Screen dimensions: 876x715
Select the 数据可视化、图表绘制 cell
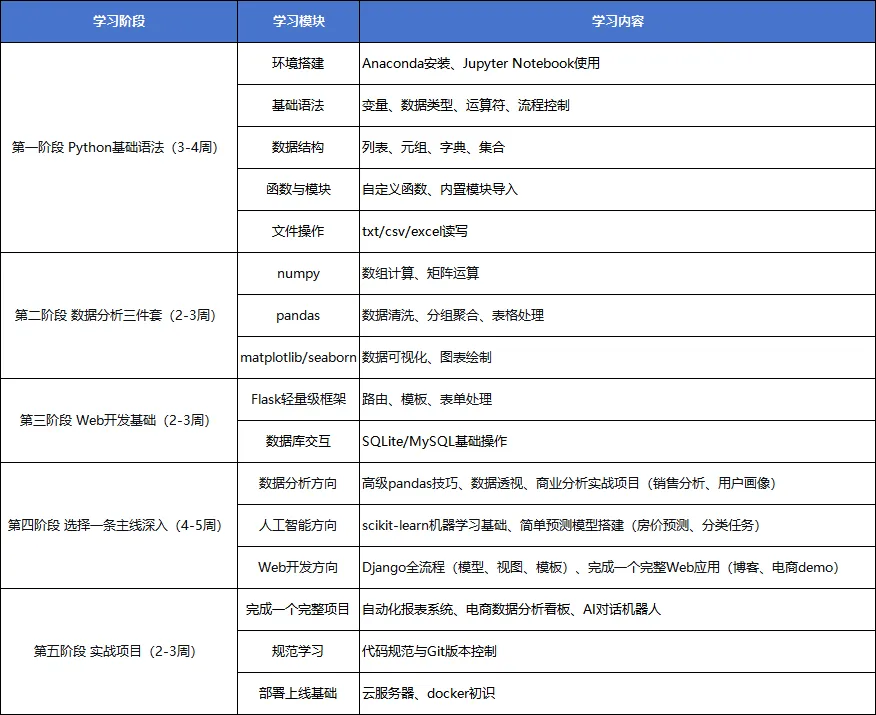[x=617, y=358]
